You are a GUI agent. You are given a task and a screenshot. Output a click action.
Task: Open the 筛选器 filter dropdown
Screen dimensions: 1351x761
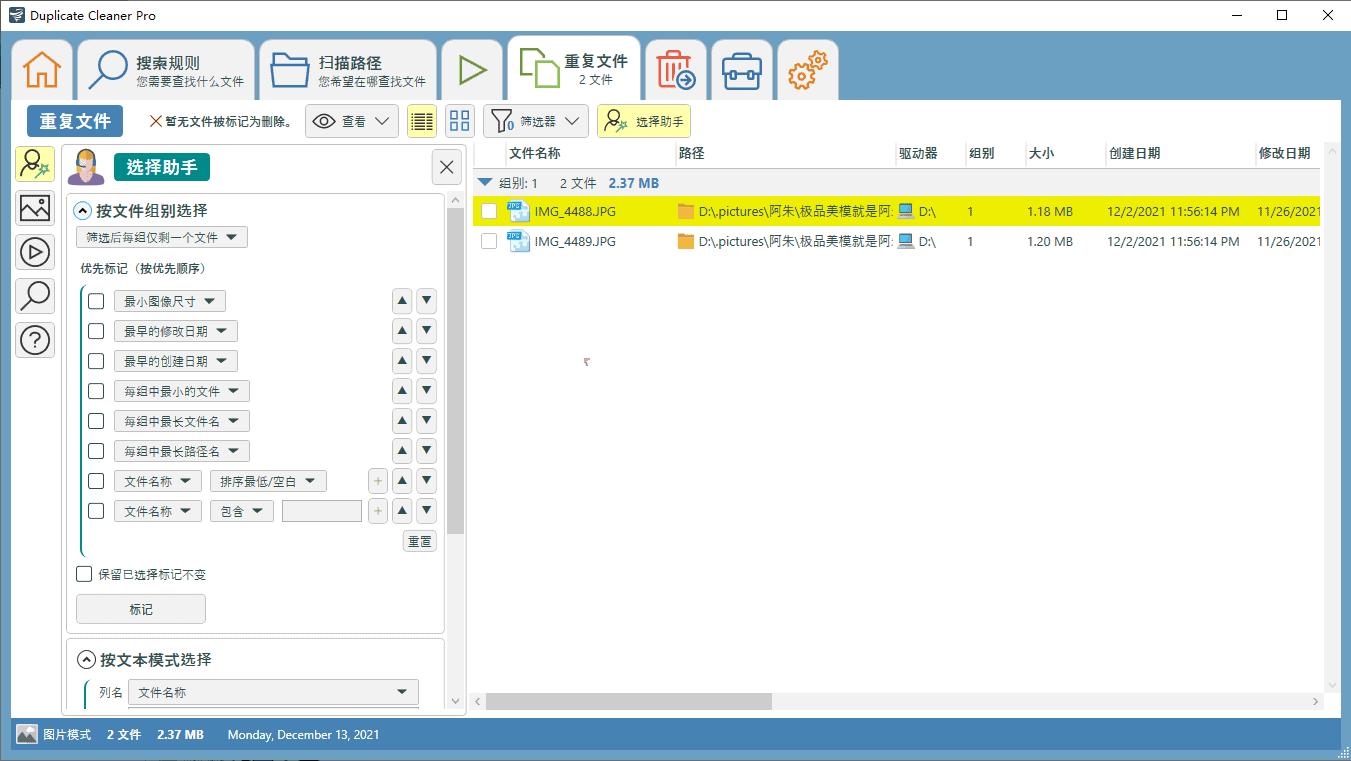(535, 121)
